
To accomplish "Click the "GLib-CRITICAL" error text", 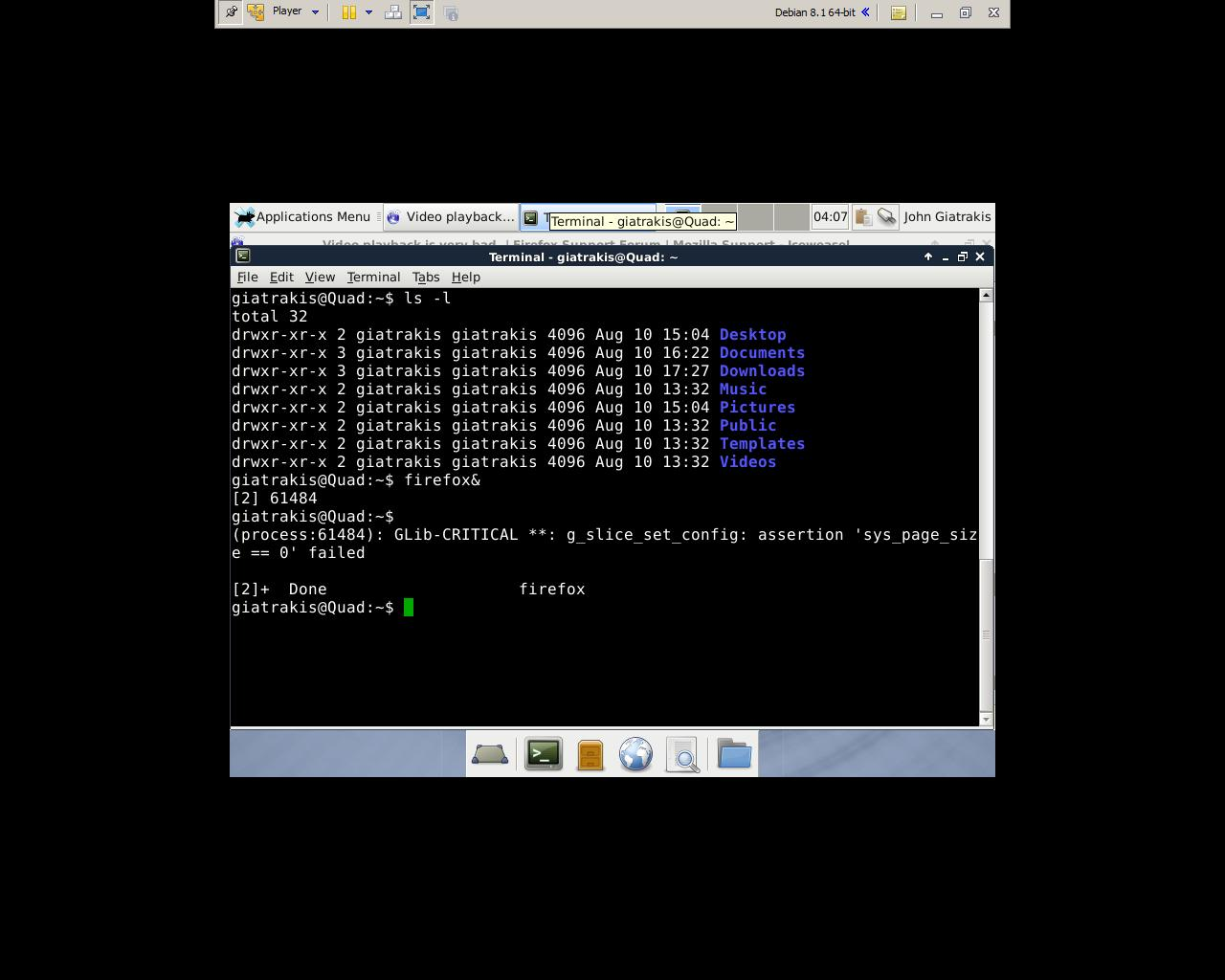I will 457,535.
